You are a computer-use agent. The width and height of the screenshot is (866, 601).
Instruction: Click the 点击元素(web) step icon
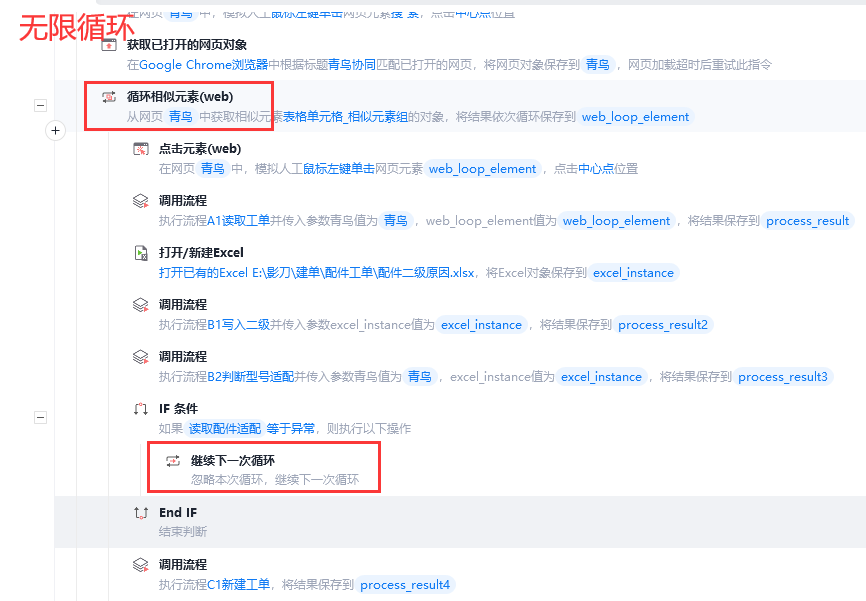pos(141,149)
